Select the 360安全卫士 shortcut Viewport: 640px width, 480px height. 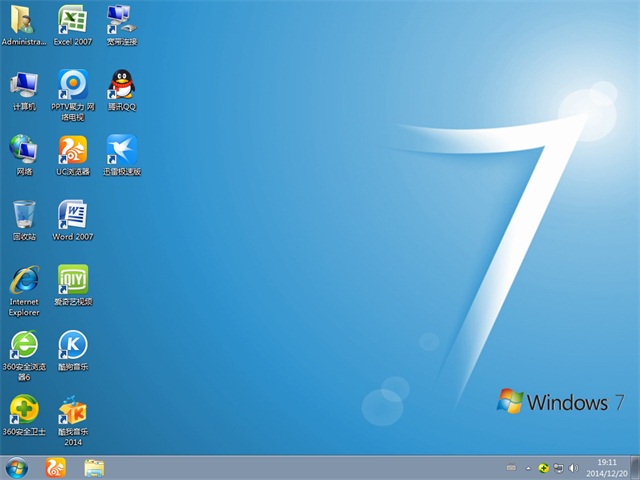pos(24,415)
